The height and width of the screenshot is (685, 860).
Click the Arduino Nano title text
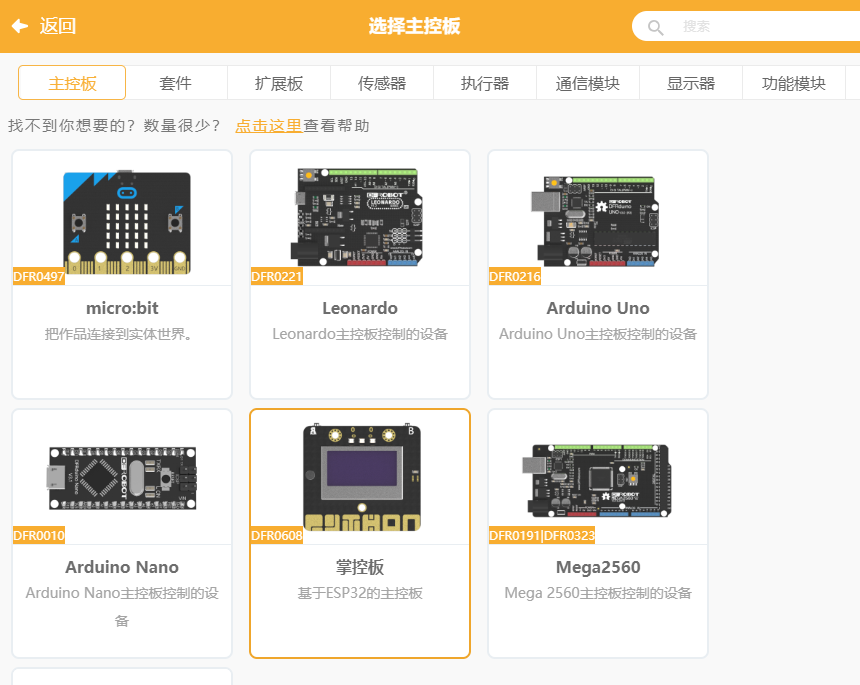122,567
